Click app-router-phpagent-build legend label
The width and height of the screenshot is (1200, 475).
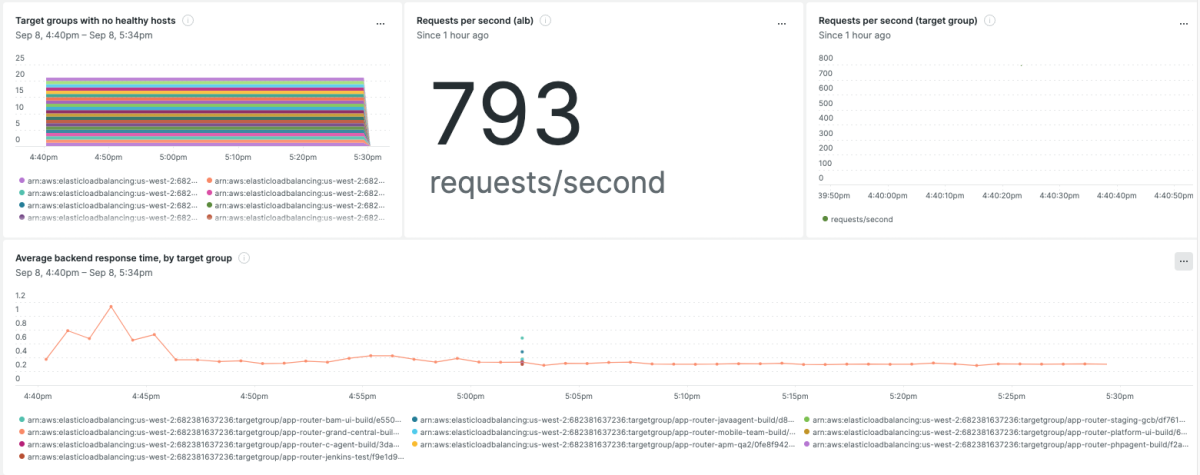click(x=1000, y=444)
